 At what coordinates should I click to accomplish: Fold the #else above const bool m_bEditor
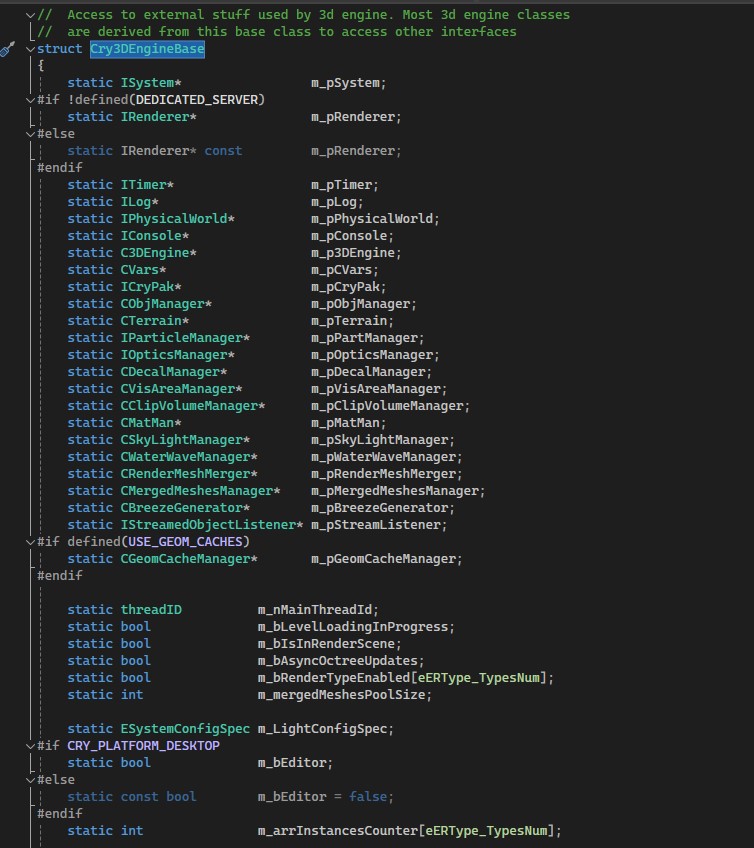click(x=29, y=780)
